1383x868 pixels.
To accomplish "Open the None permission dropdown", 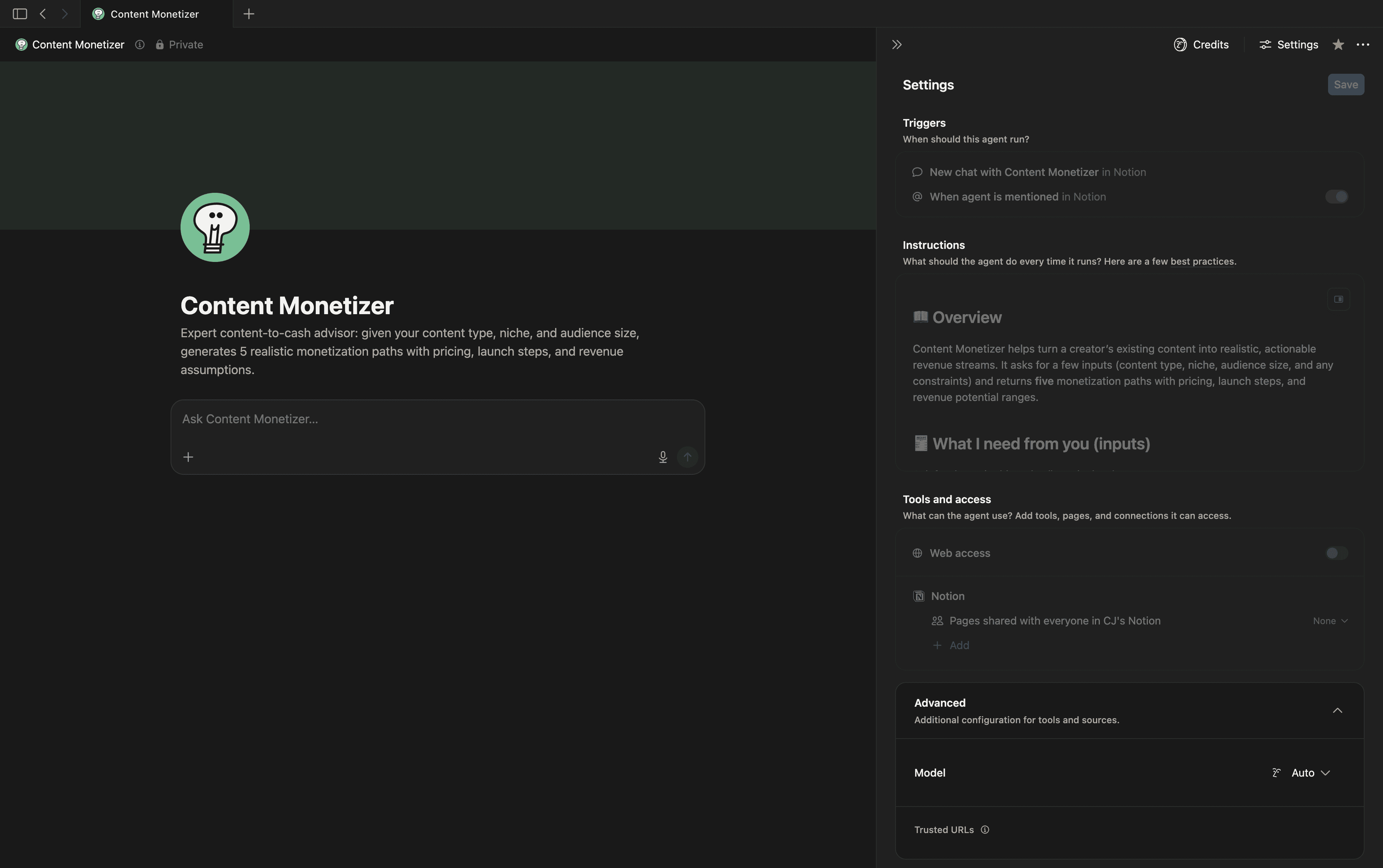I will tap(1330, 621).
